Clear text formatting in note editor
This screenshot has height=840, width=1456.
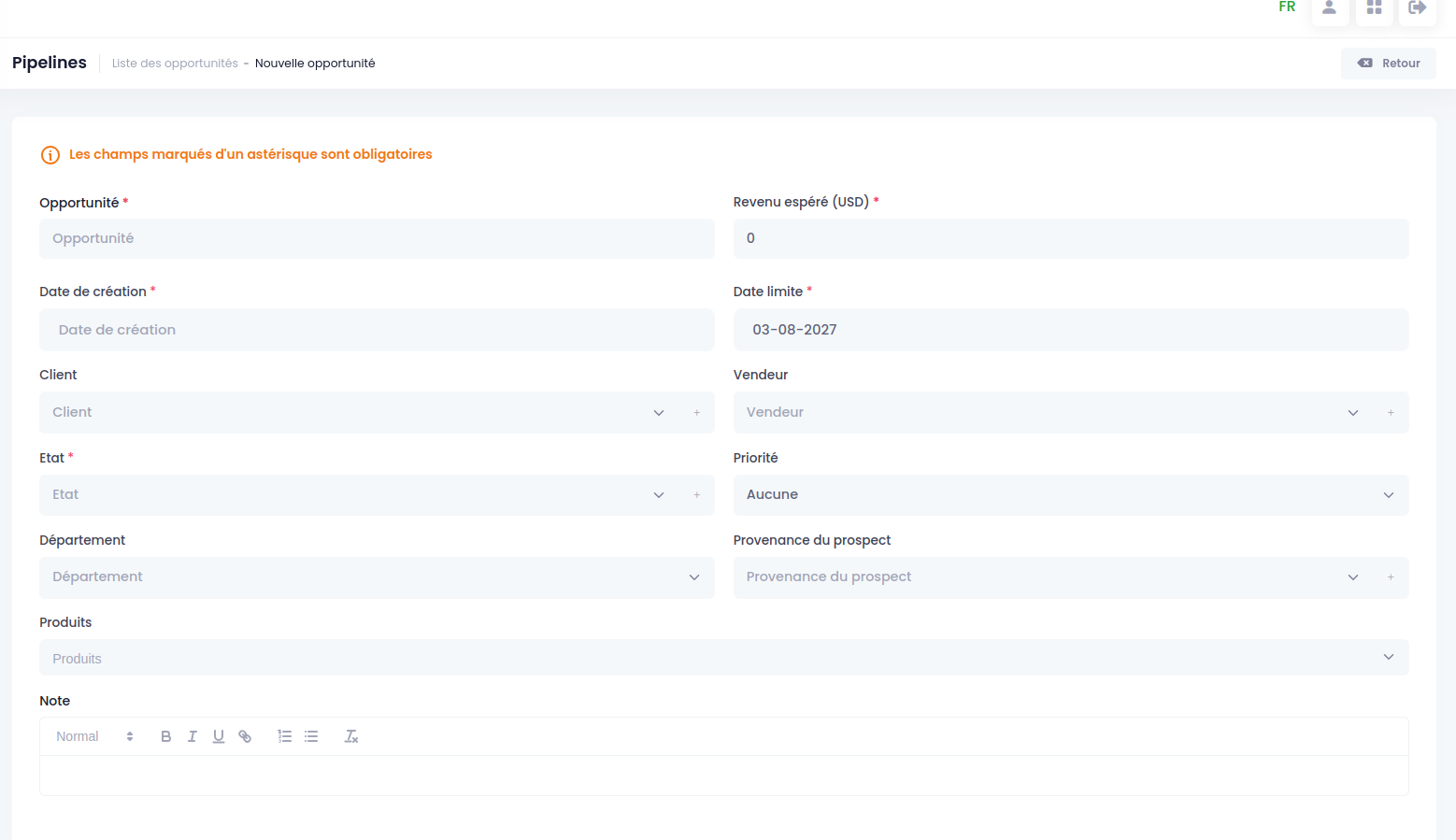point(351,736)
